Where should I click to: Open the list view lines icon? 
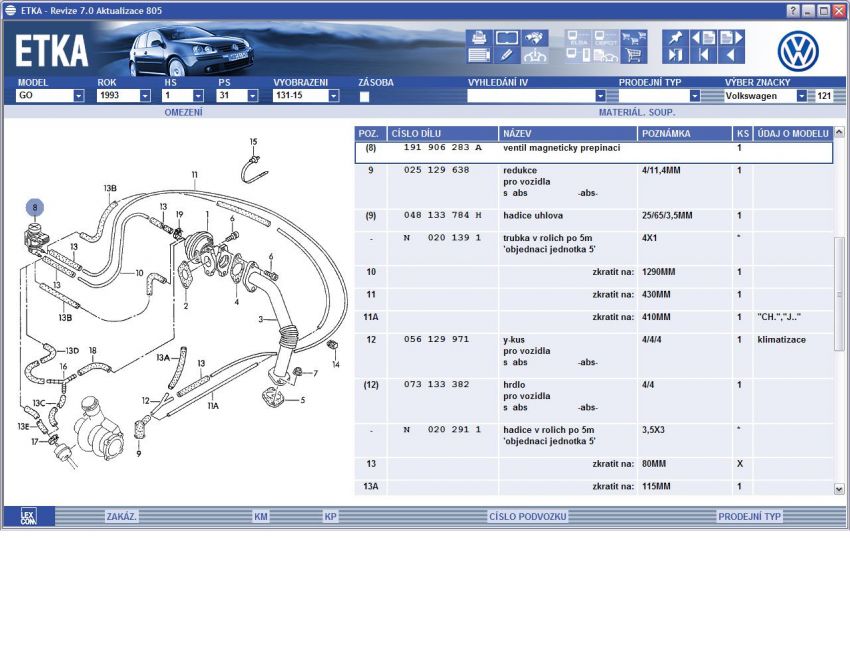pyautogui.click(x=479, y=55)
